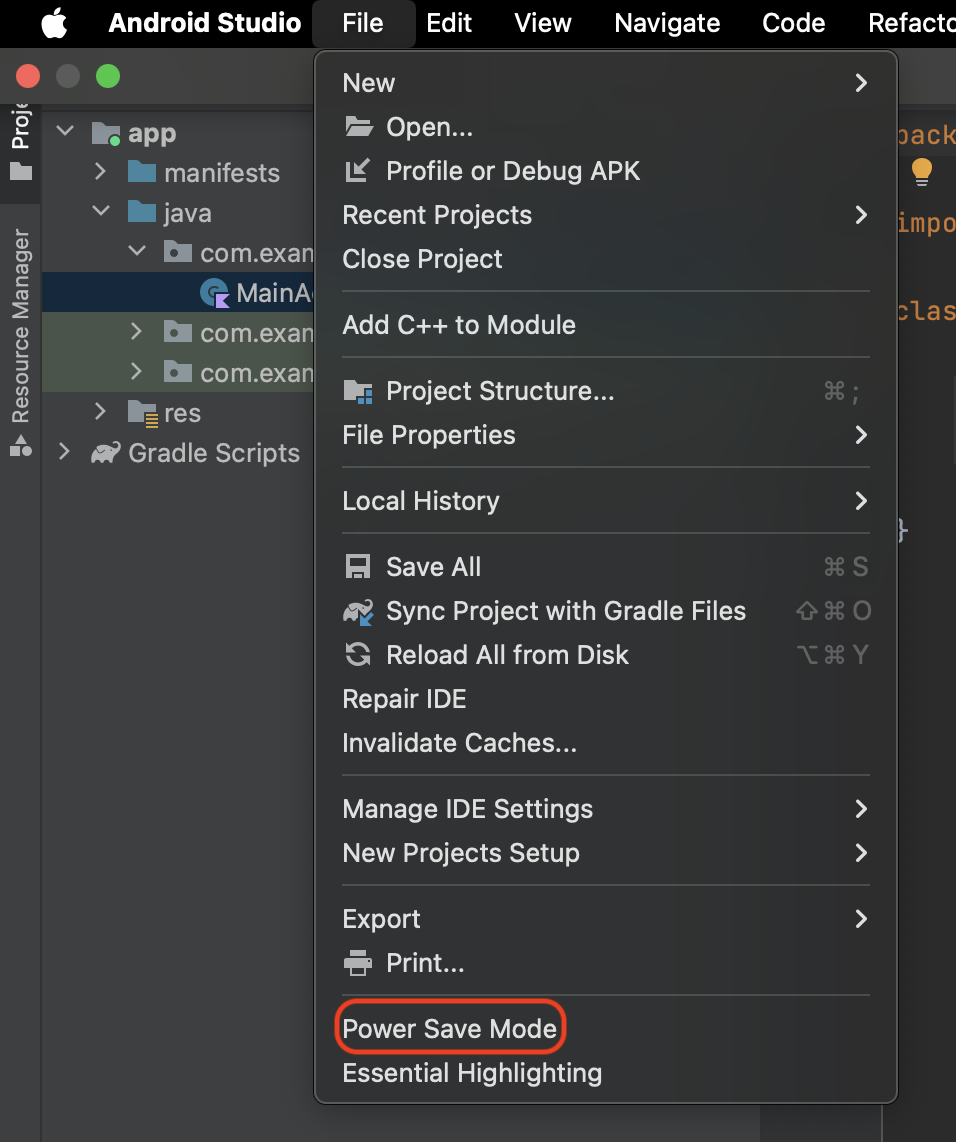Choose Invalidate Caches... menu entry
956x1142 pixels.
pos(459,743)
